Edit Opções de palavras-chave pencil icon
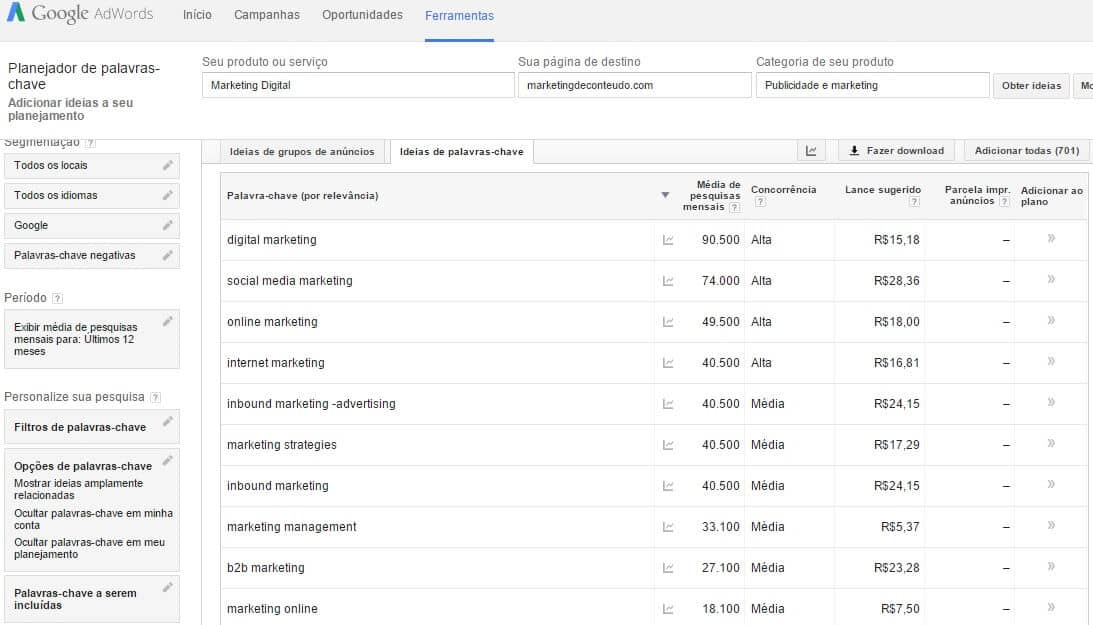Screen dimensions: 1093x625 pyautogui.click(x=167, y=461)
